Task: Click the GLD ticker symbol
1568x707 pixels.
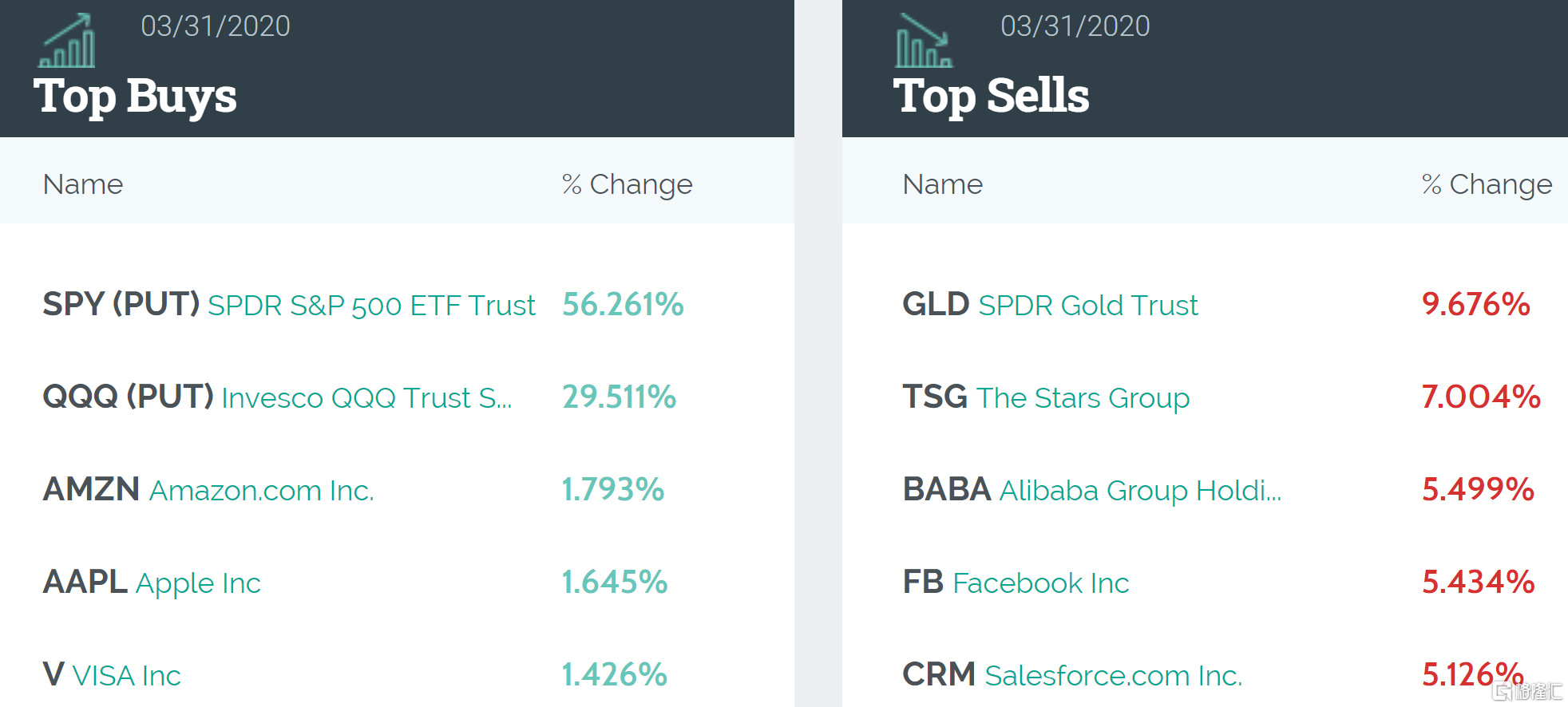Action: [x=936, y=304]
